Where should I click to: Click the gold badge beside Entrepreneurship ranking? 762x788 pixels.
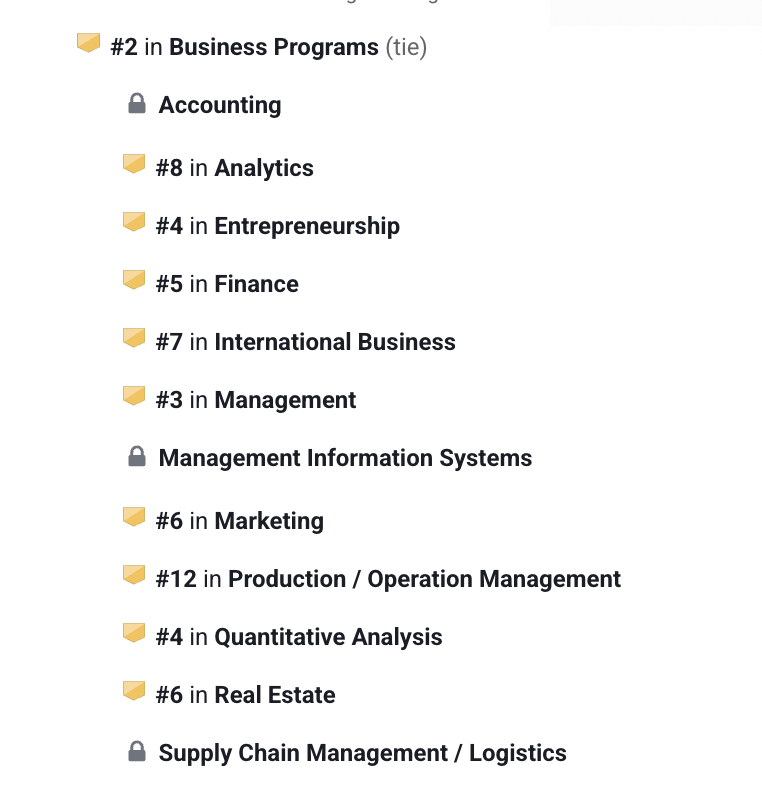[134, 222]
